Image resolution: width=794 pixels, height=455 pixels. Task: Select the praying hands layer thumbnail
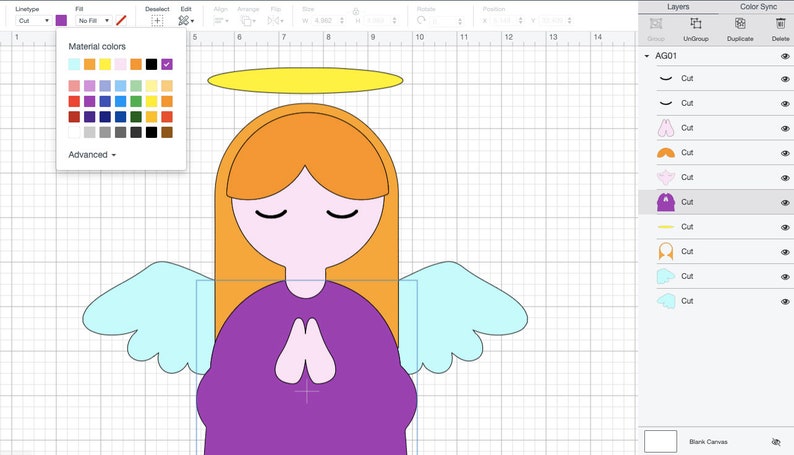click(666, 128)
